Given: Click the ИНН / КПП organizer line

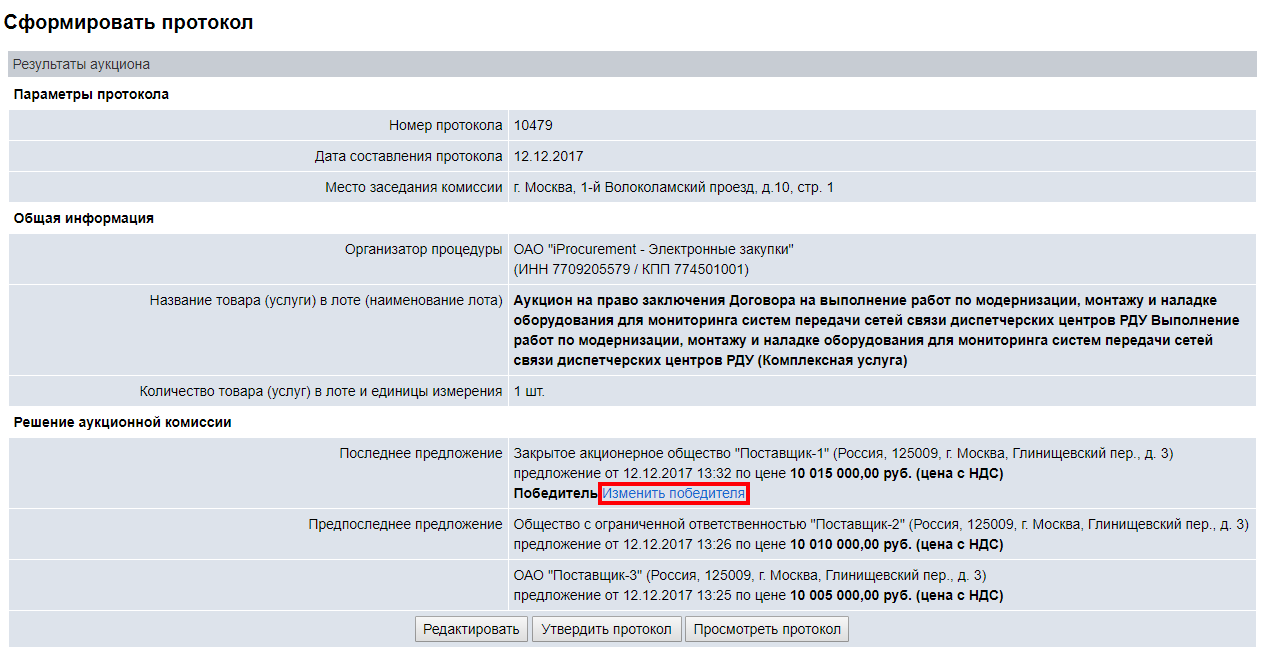Looking at the screenshot, I should tap(630, 269).
